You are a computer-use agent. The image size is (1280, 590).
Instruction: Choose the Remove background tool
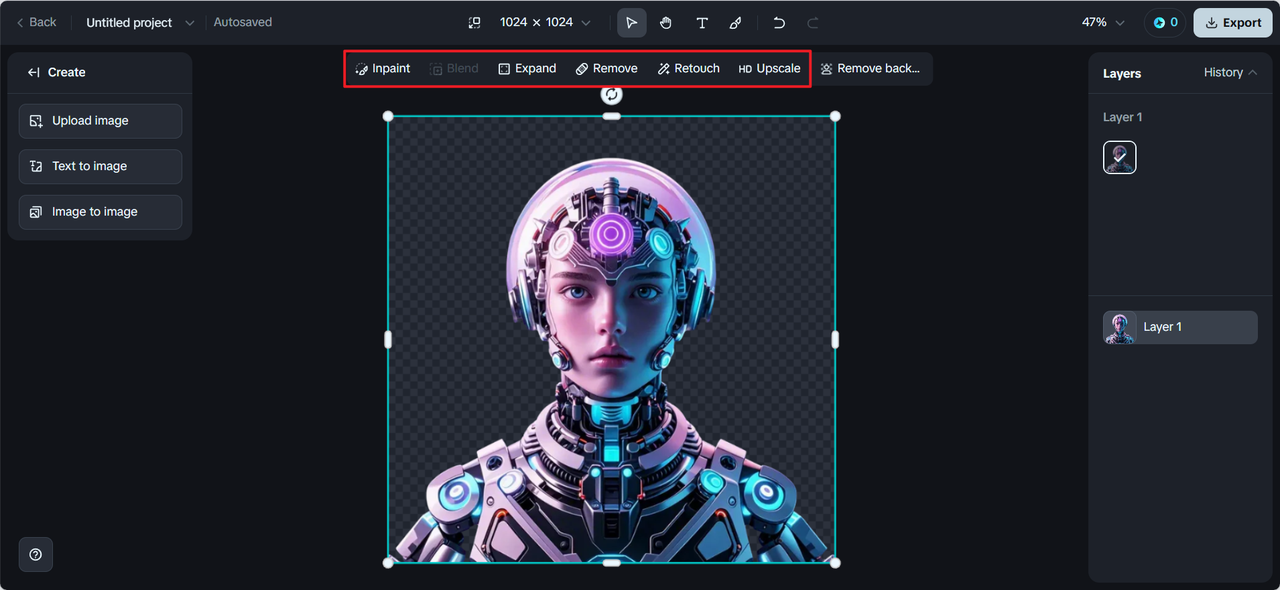(x=870, y=69)
